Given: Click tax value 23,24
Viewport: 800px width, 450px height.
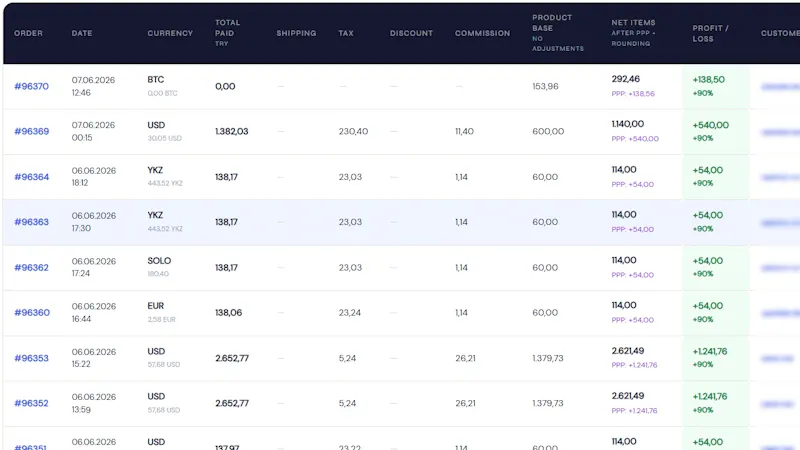Looking at the screenshot, I should pyautogui.click(x=349, y=312).
